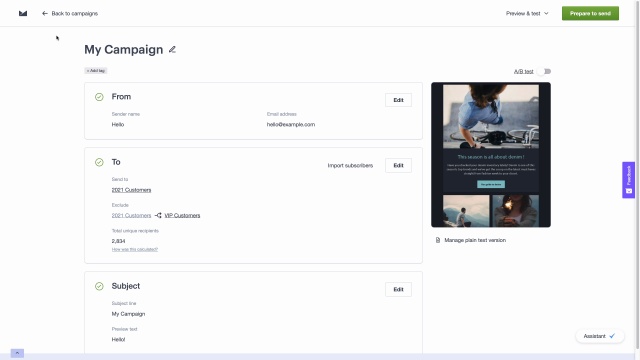This screenshot has width=640, height=360.
Task: Edit the To section
Action: point(398,165)
